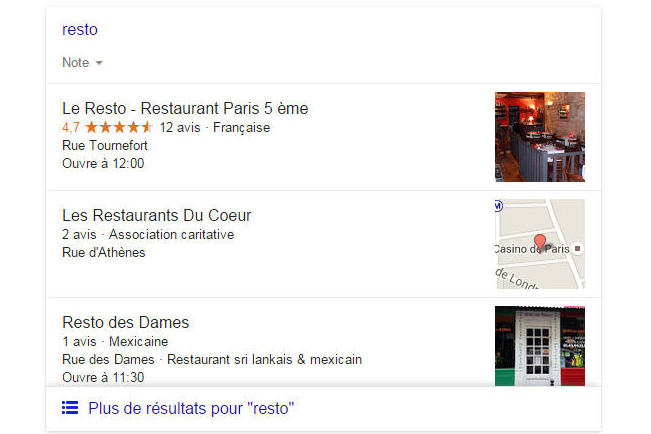Open the Note dropdown filter

point(82,62)
